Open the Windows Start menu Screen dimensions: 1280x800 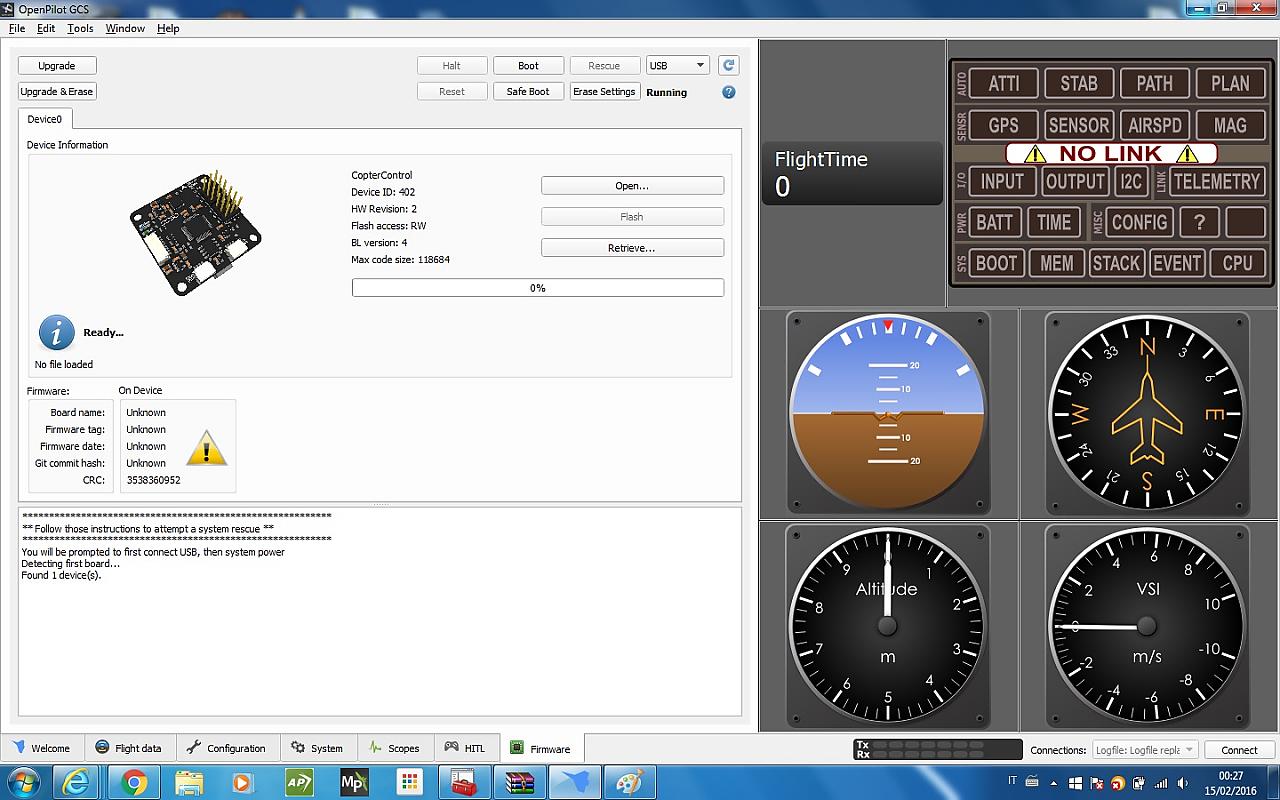pyautogui.click(x=22, y=782)
